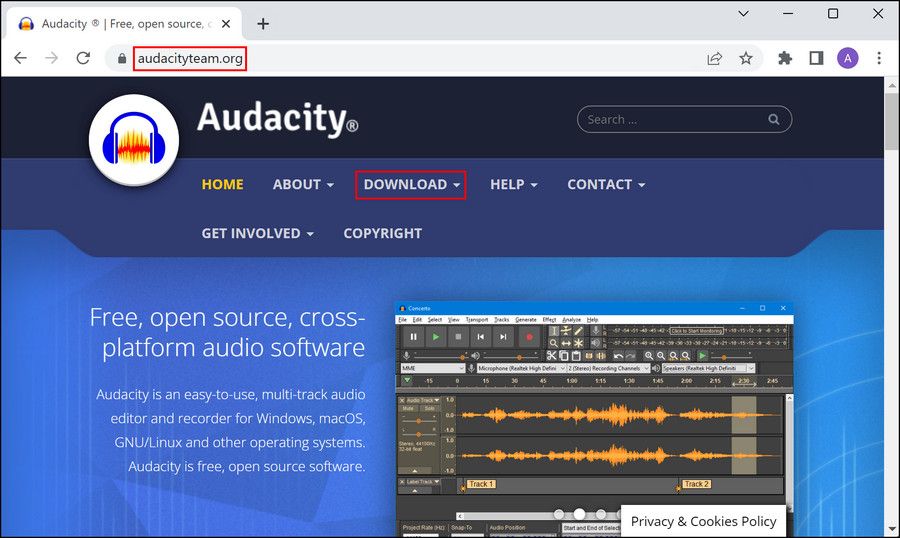Click the Undo arrow in Concerto screenshot

pos(618,356)
